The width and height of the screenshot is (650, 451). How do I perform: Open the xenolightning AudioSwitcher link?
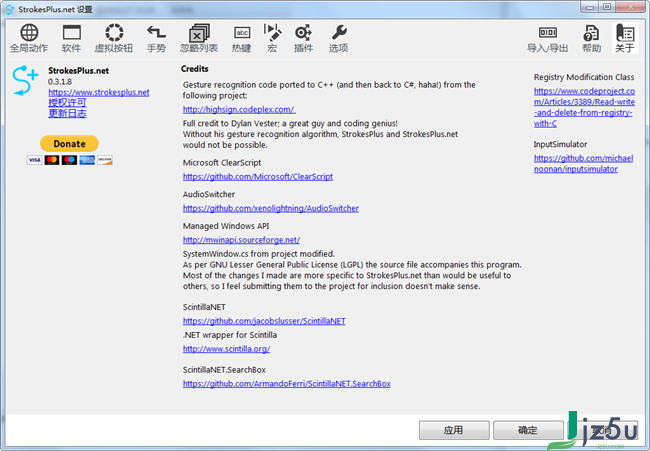[271, 208]
